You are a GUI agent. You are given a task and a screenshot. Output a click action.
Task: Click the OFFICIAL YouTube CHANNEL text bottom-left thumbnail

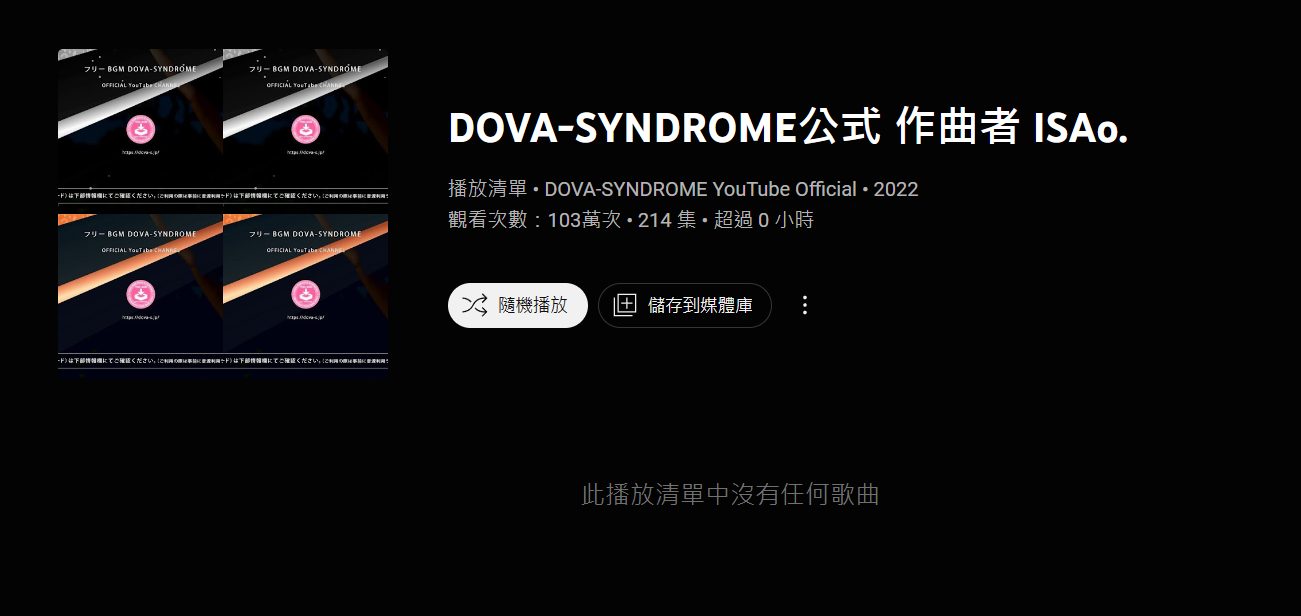click(140, 250)
